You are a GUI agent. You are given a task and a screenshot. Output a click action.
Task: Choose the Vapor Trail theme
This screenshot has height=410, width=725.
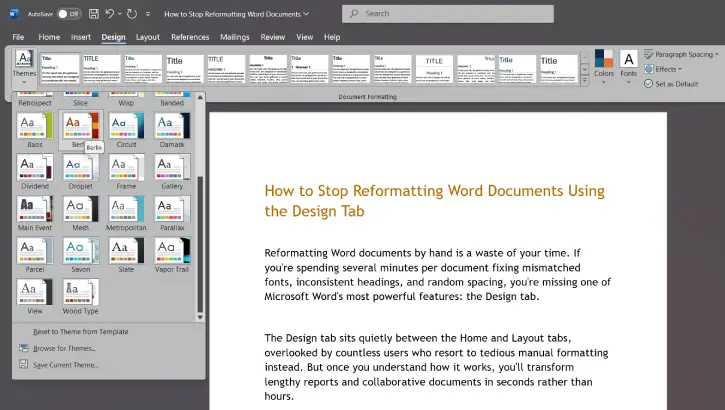172,255
